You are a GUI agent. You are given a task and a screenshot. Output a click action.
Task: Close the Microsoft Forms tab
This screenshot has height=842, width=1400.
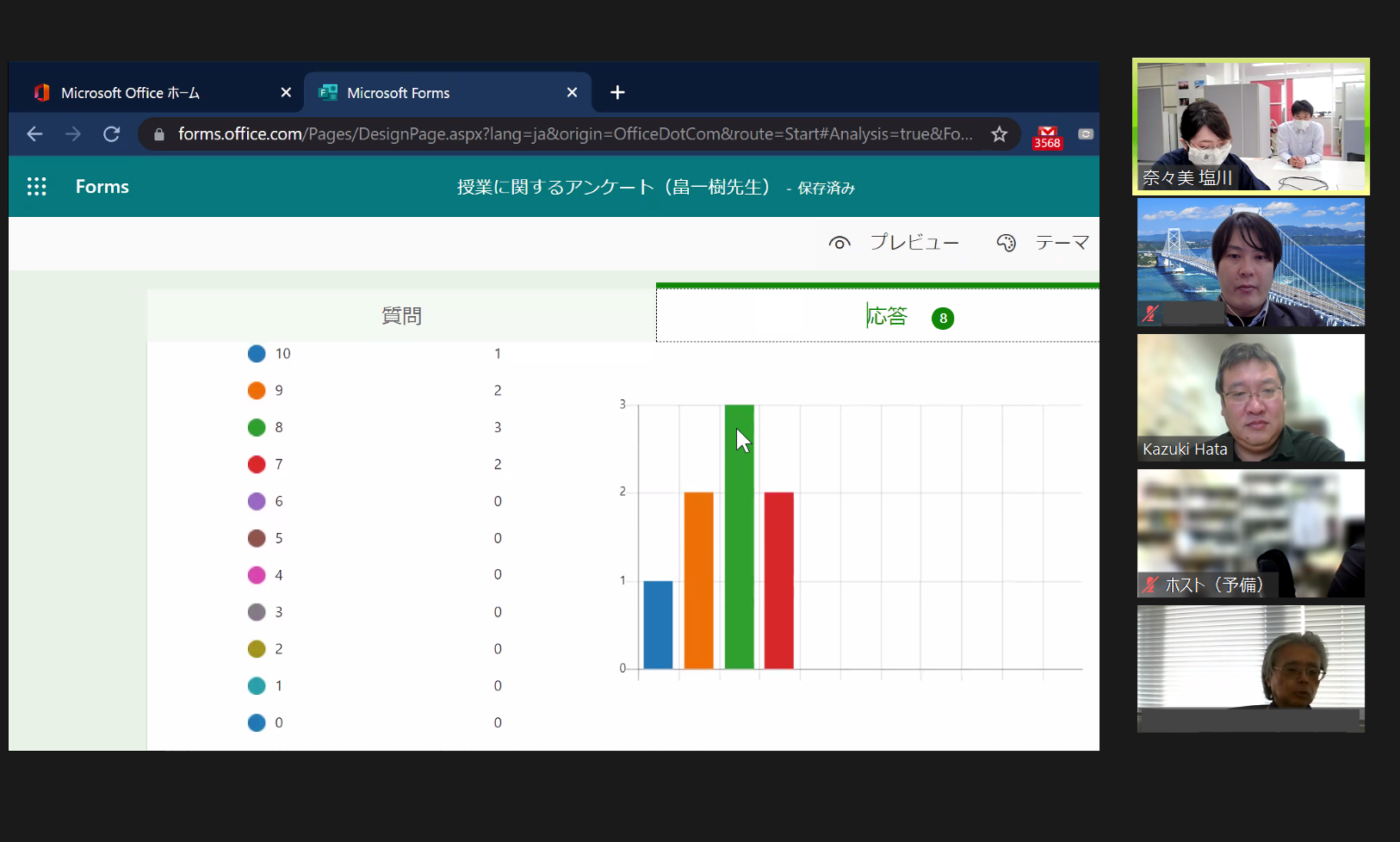[572, 93]
